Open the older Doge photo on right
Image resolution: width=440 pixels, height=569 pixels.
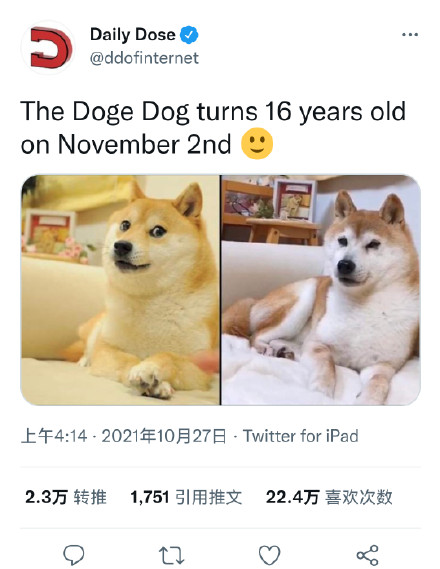321,290
